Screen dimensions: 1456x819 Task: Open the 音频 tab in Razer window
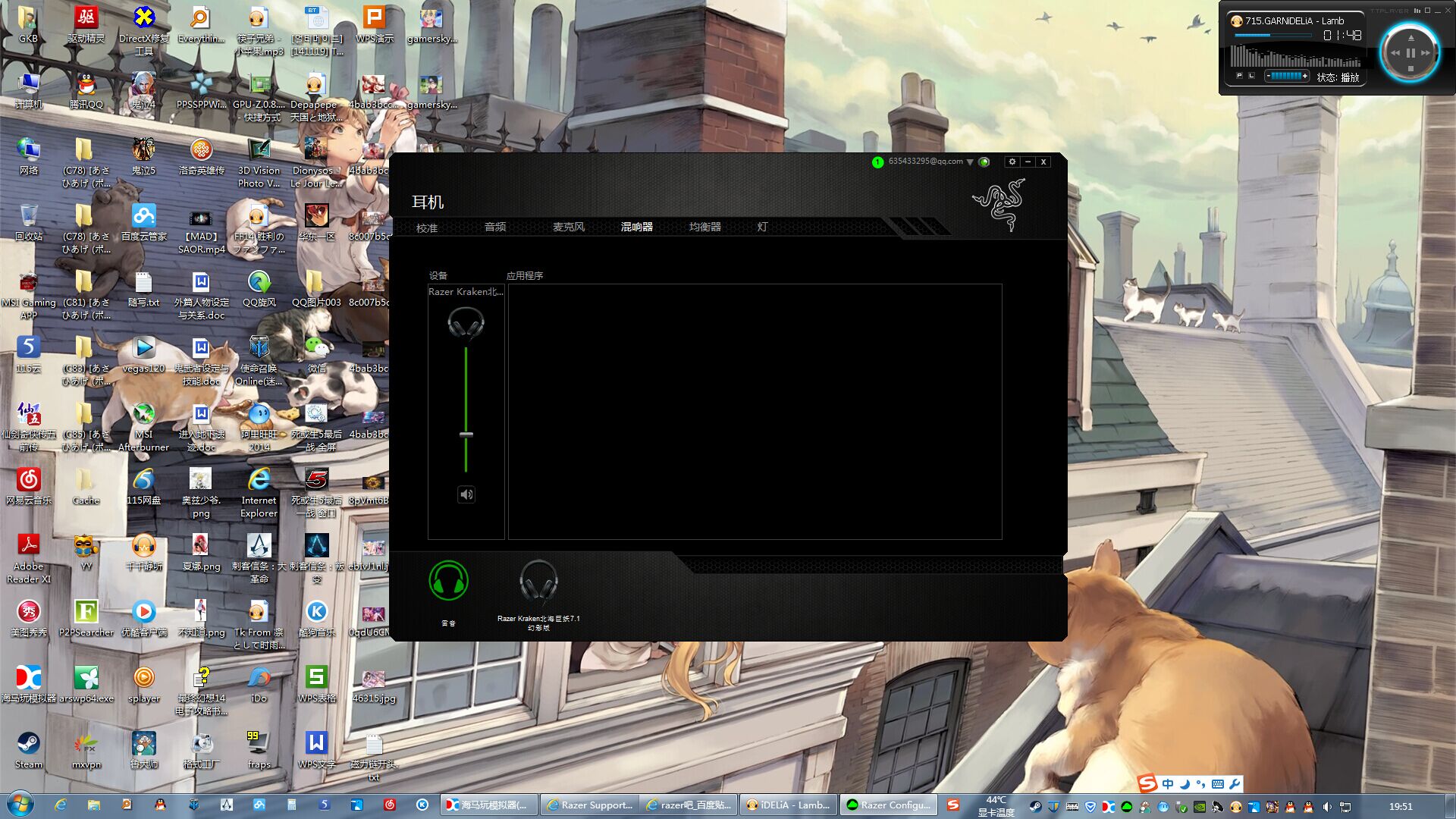[x=495, y=227]
